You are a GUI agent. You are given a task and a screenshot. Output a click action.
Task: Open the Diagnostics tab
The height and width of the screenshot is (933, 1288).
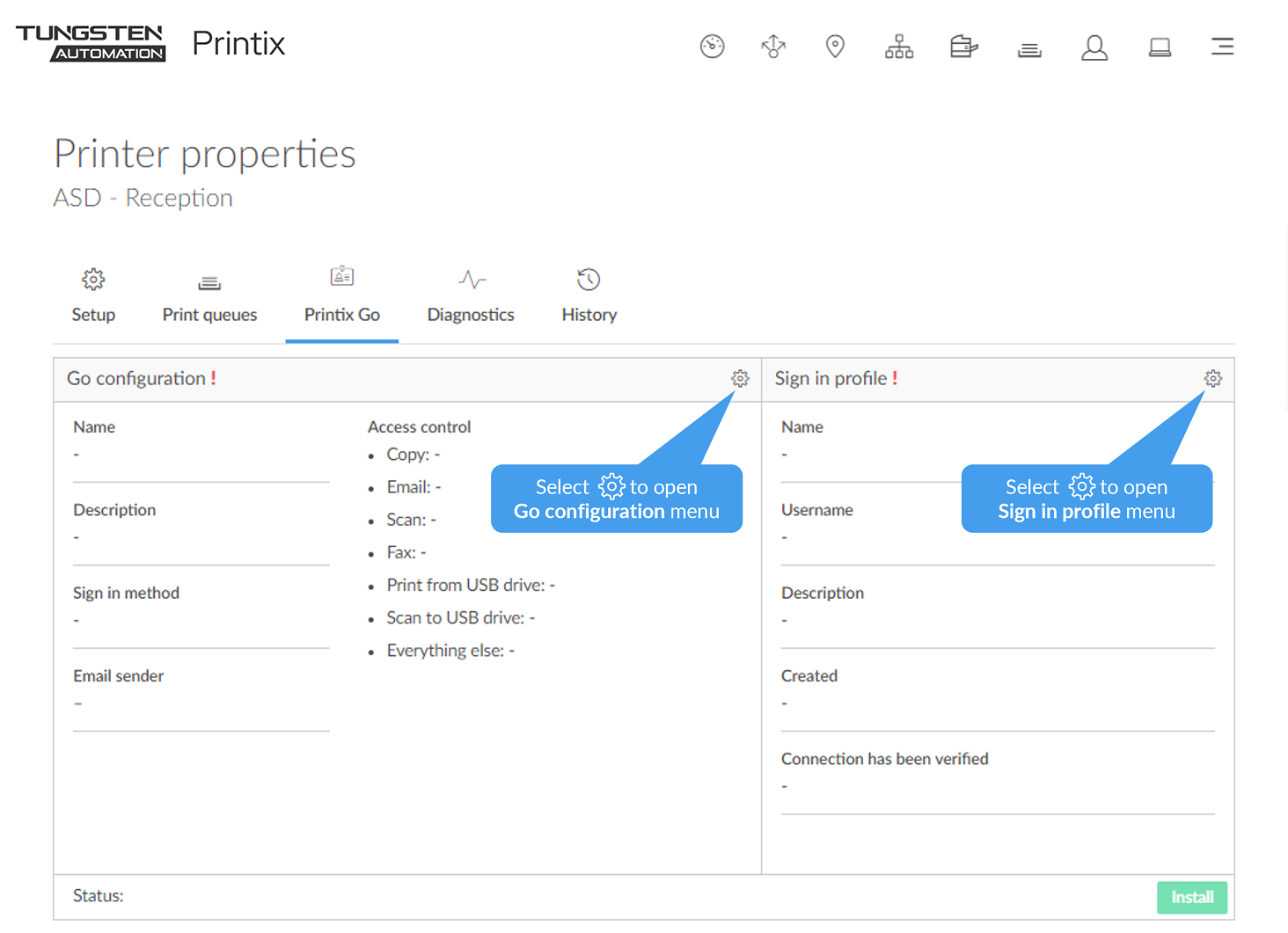click(x=471, y=296)
